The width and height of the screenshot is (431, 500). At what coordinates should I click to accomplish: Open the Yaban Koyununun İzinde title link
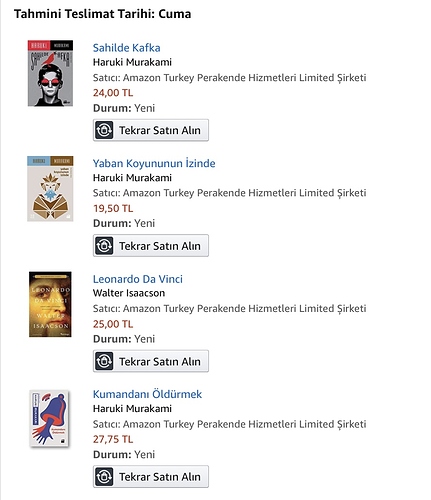point(154,163)
